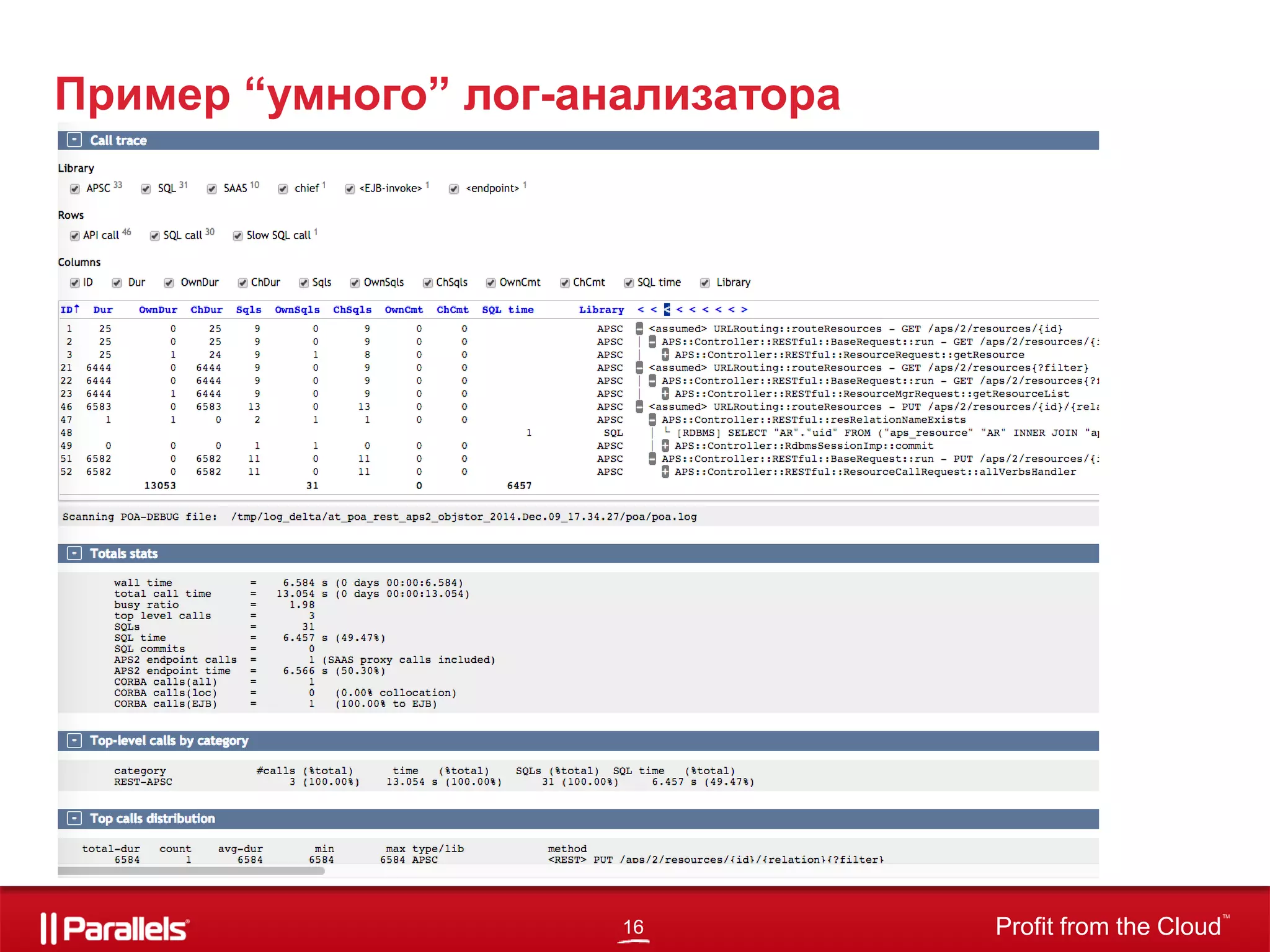Hide the Sqls column via checkbox
This screenshot has height=952, width=1270.
[x=304, y=283]
